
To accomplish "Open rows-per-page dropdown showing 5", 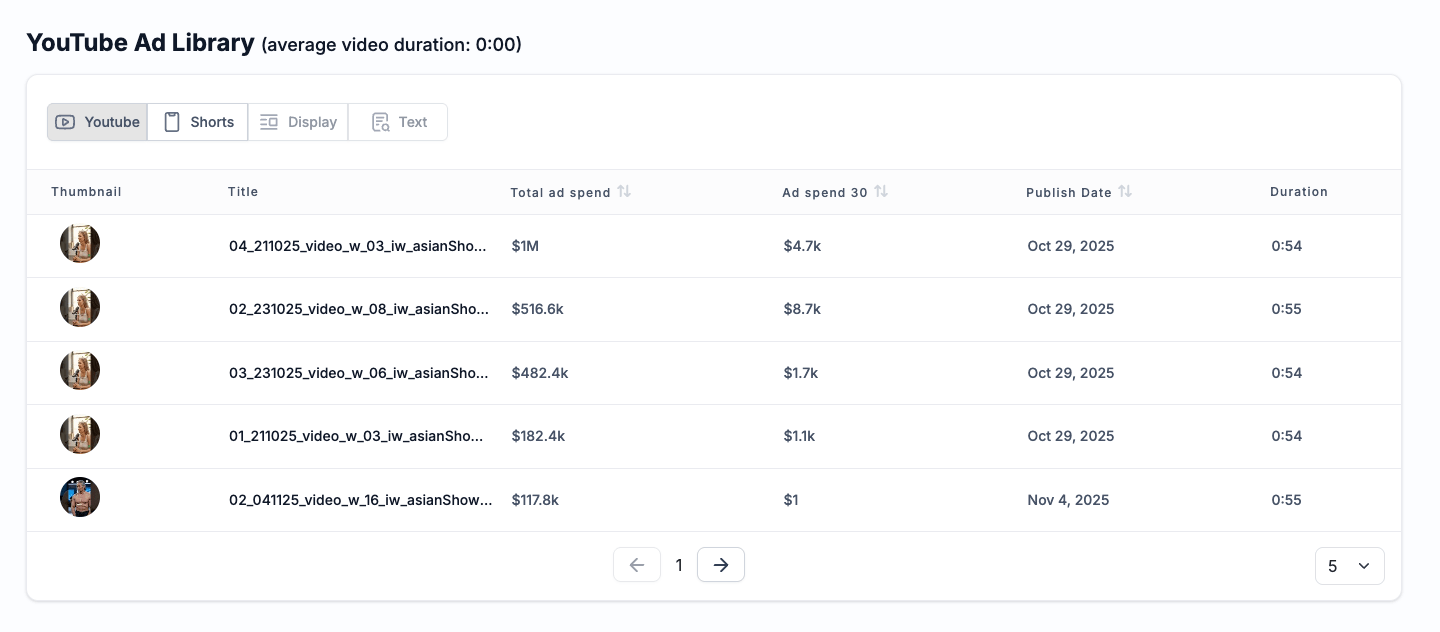I will click(x=1349, y=566).
